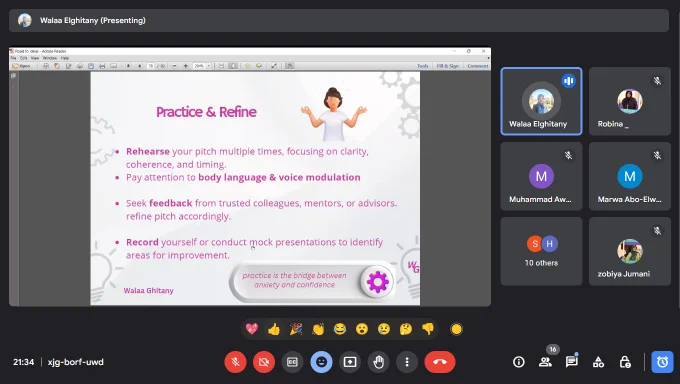Screen dimensions: 680x384
Task: Click the present now screen share button
Action: coord(350,362)
